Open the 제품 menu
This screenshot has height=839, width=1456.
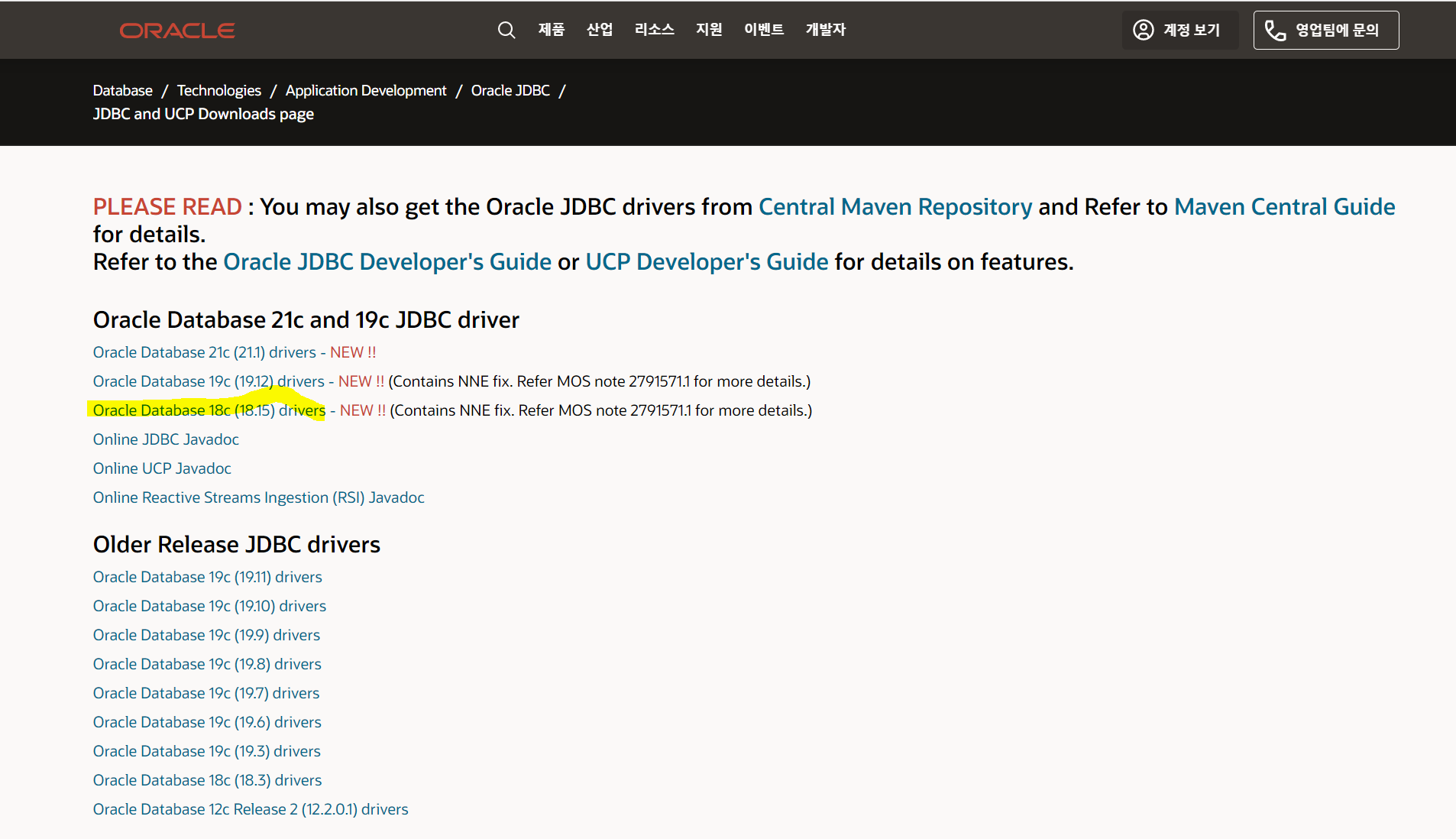[x=552, y=29]
